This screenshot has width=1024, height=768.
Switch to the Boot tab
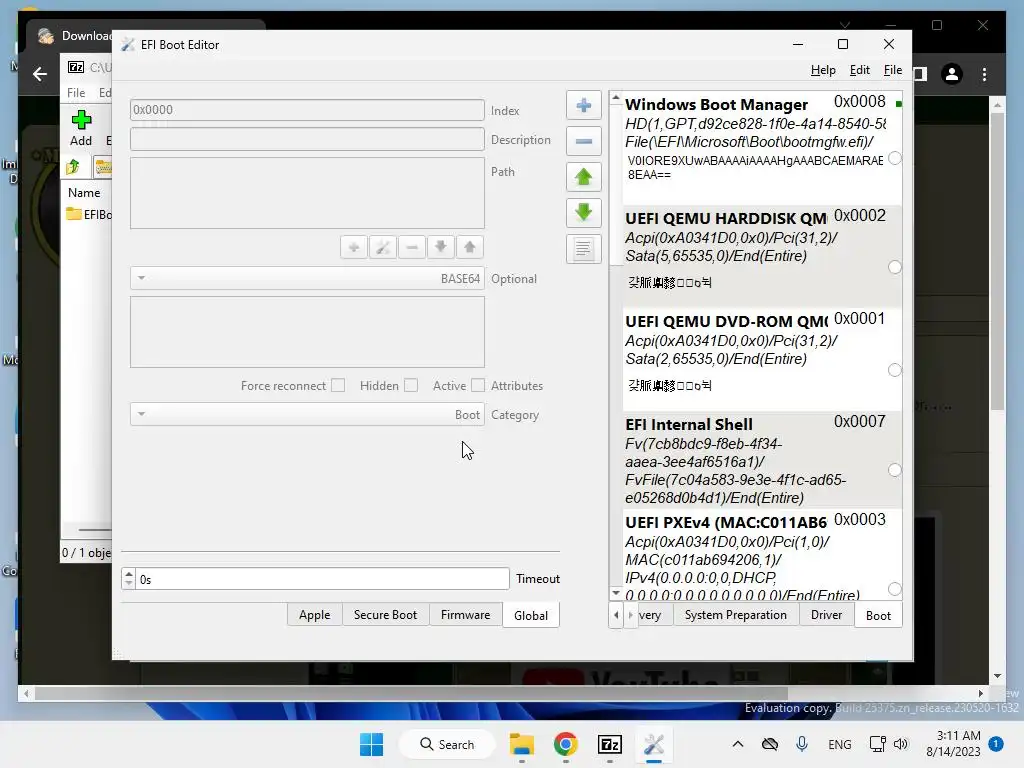pyautogui.click(x=878, y=615)
